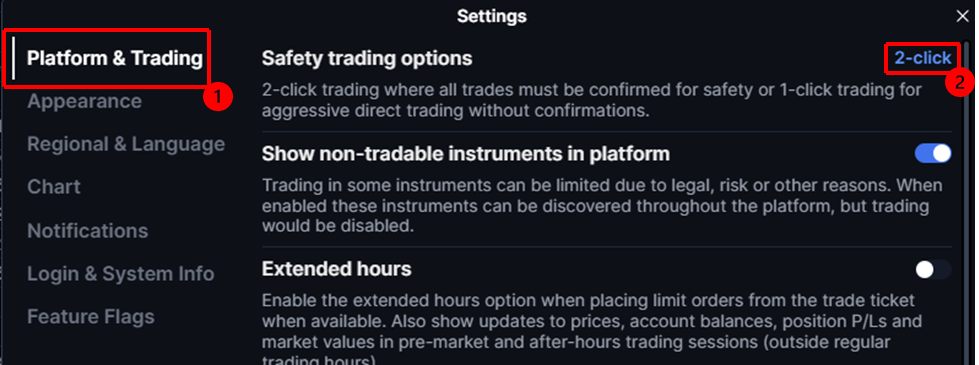Open the Chart settings section
Viewport: 979px width, 365px height.
54,187
